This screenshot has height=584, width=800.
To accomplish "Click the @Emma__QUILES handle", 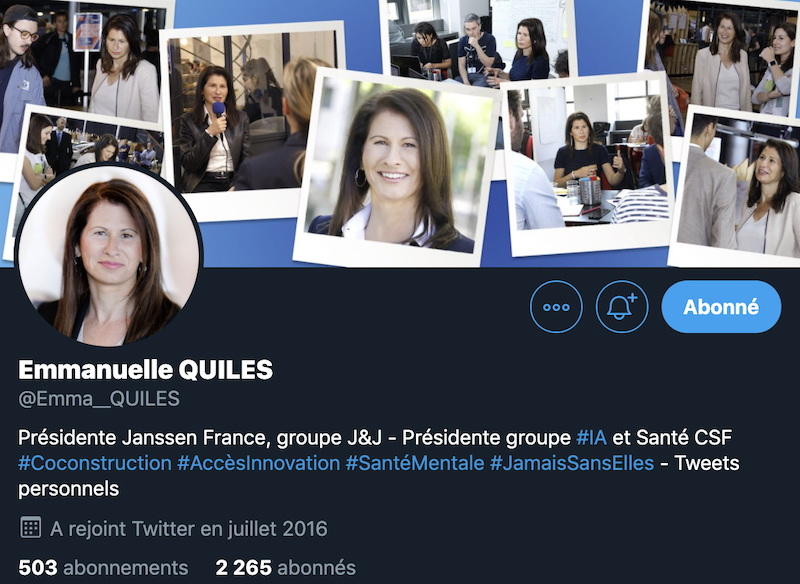I will (x=99, y=398).
